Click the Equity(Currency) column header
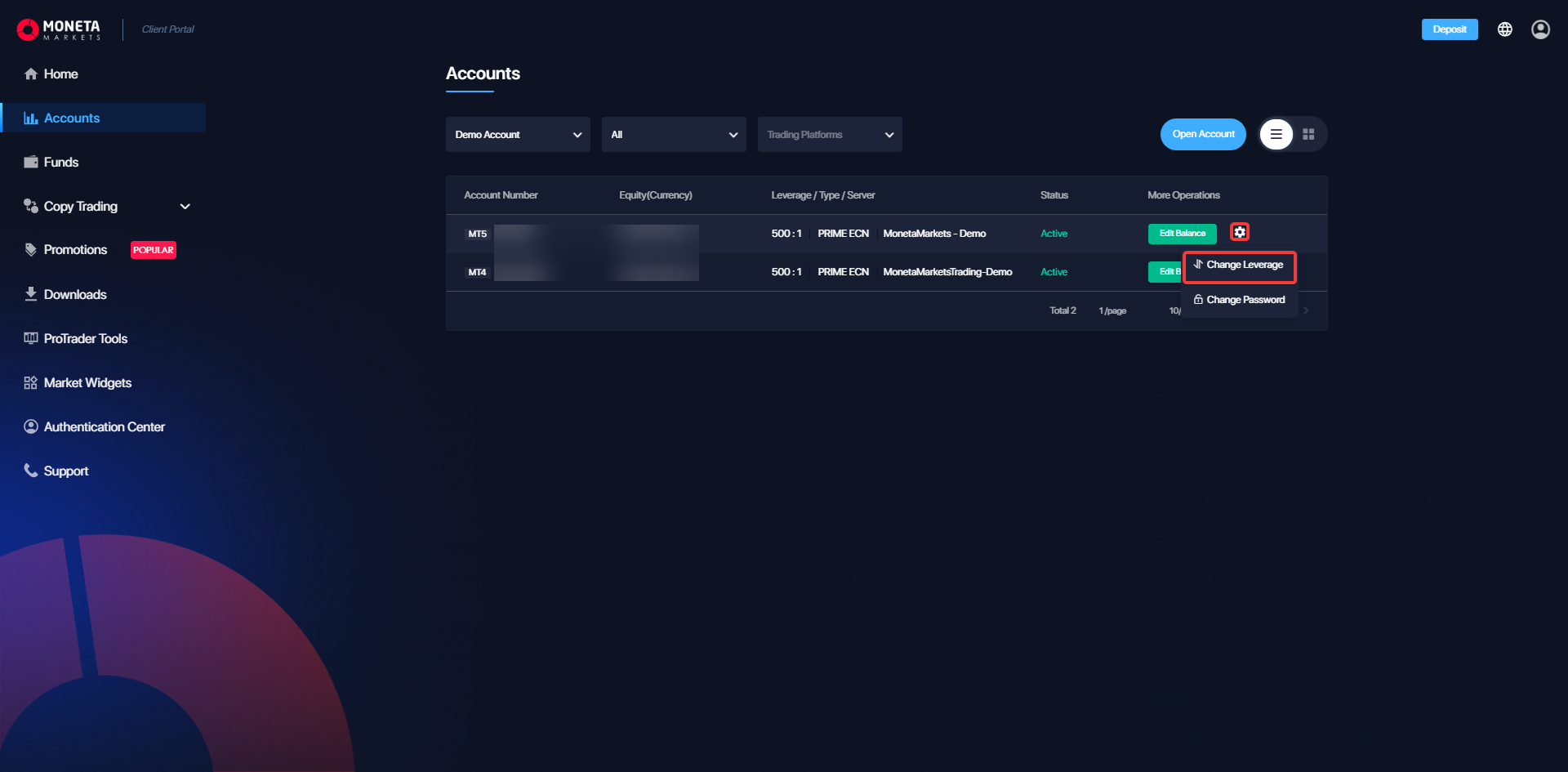The height and width of the screenshot is (772, 1568). pyautogui.click(x=656, y=195)
